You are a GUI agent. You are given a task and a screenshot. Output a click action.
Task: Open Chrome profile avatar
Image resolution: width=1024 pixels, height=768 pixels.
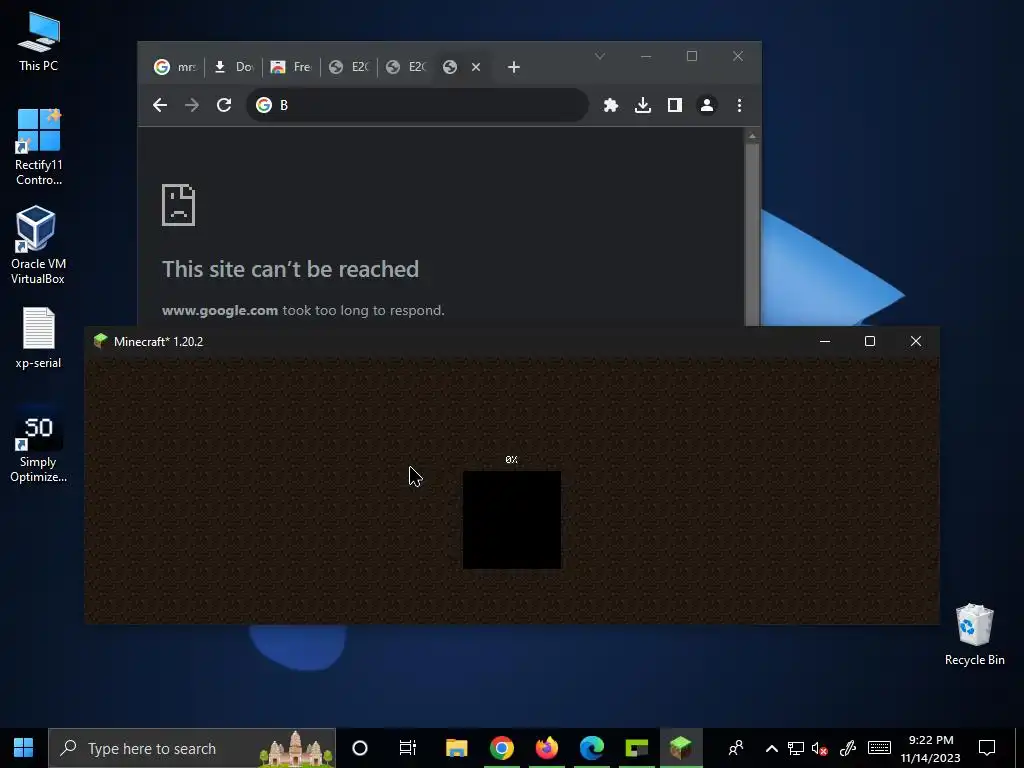tap(707, 105)
